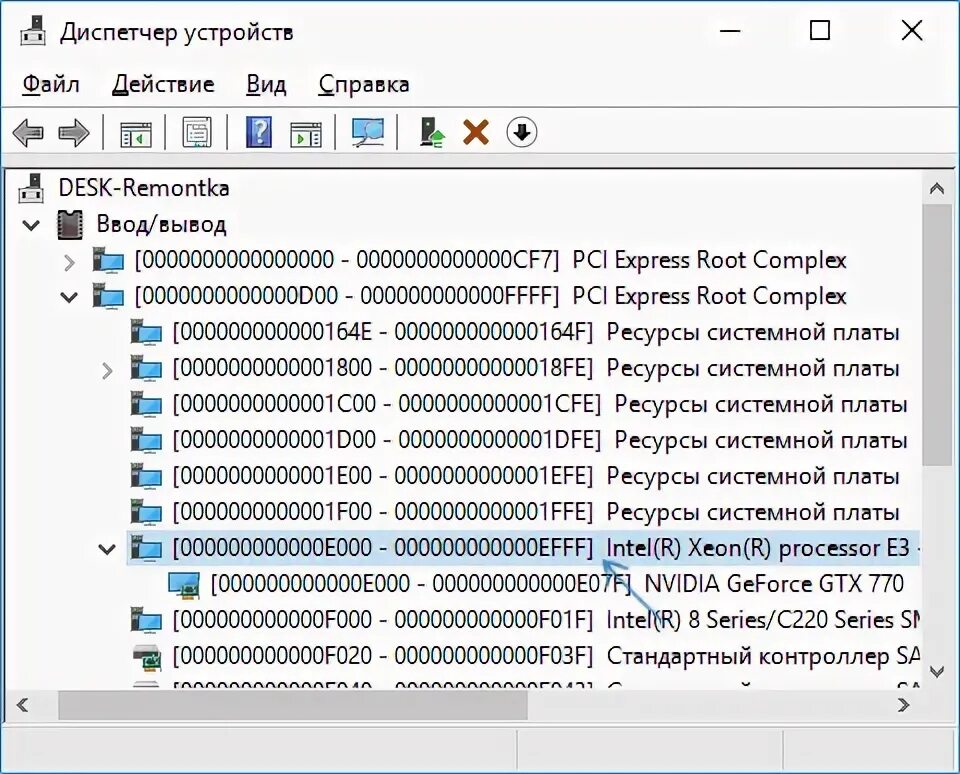Click the DESK-Remontka computer icon
Image resolution: width=960 pixels, height=774 pixels.
[31, 188]
